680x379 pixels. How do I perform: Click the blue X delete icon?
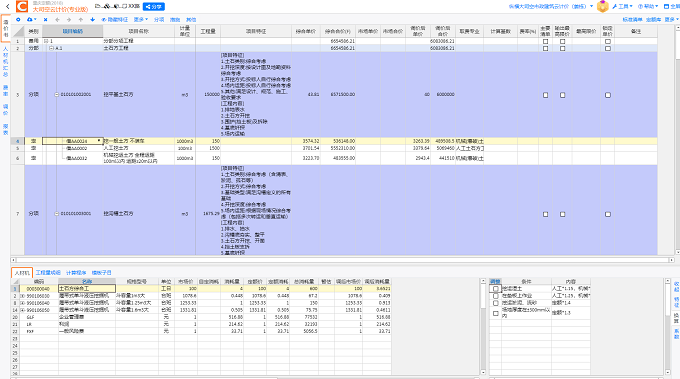[x=46, y=20]
